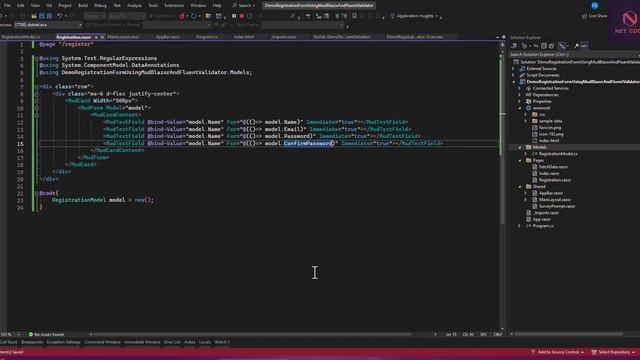Expand the Dependencies node
Image resolution: width=640 pixels, height=360 pixels.
pyautogui.click(x=520, y=95)
